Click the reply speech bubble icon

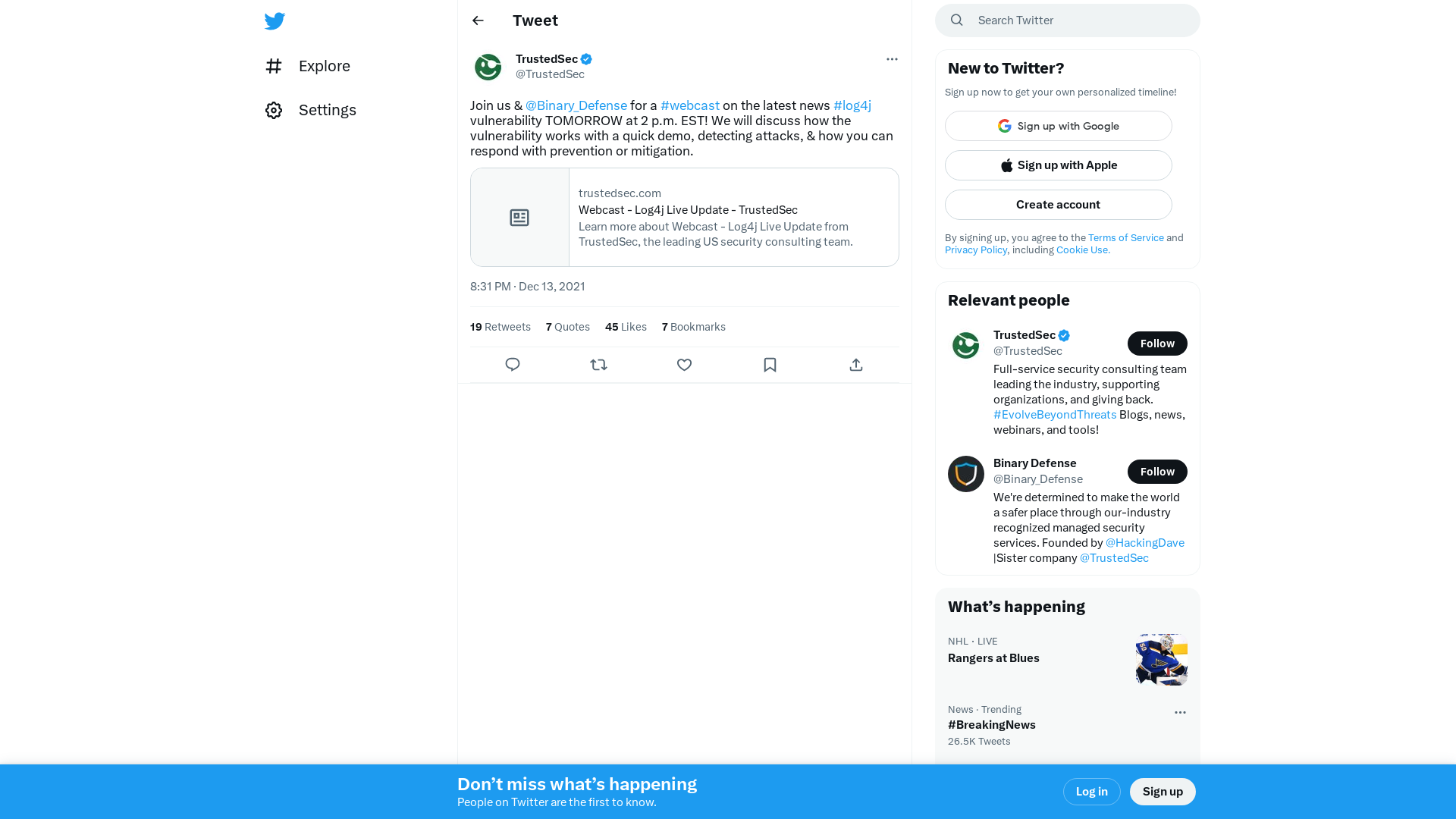[x=513, y=365]
